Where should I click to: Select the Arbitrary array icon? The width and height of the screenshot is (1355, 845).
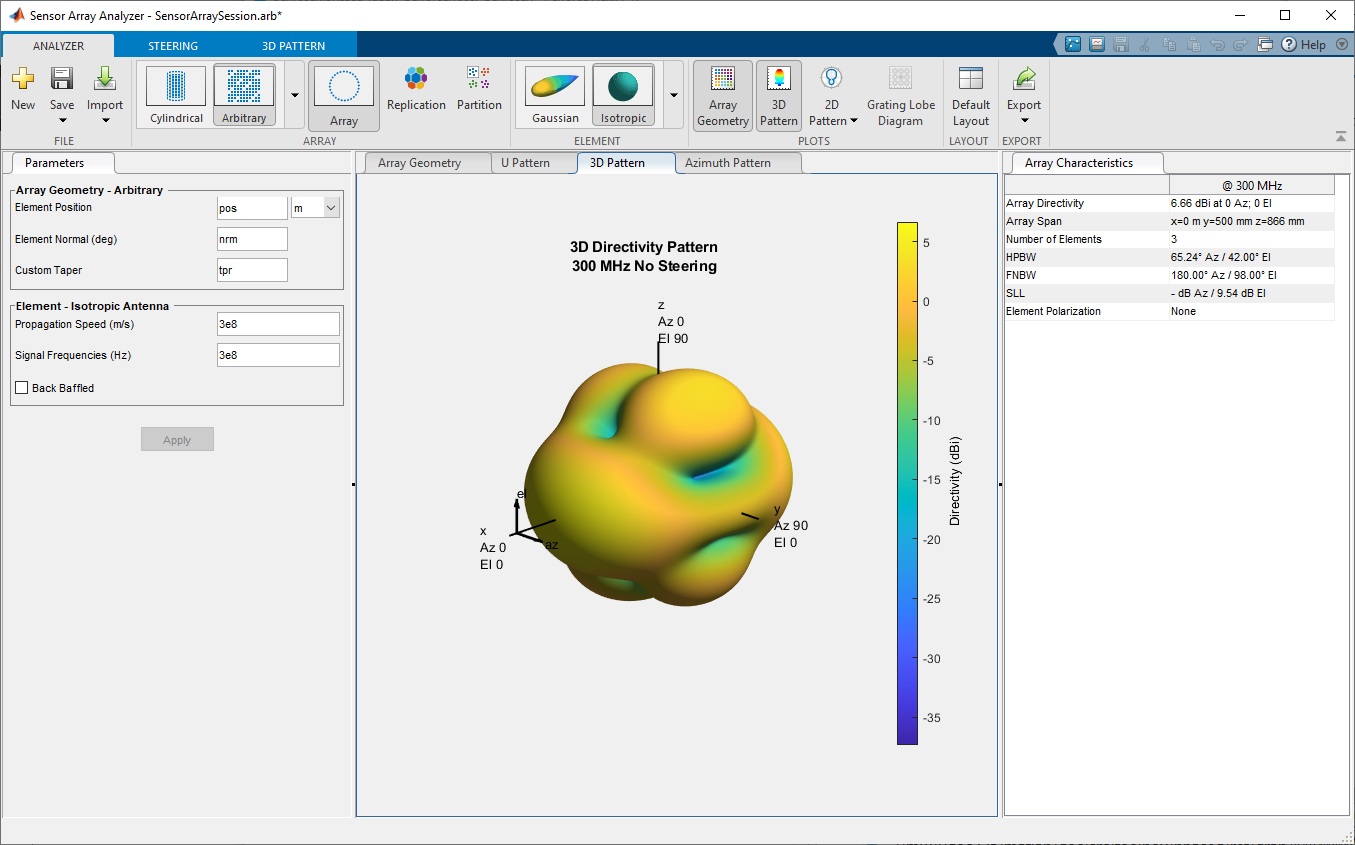point(244,87)
